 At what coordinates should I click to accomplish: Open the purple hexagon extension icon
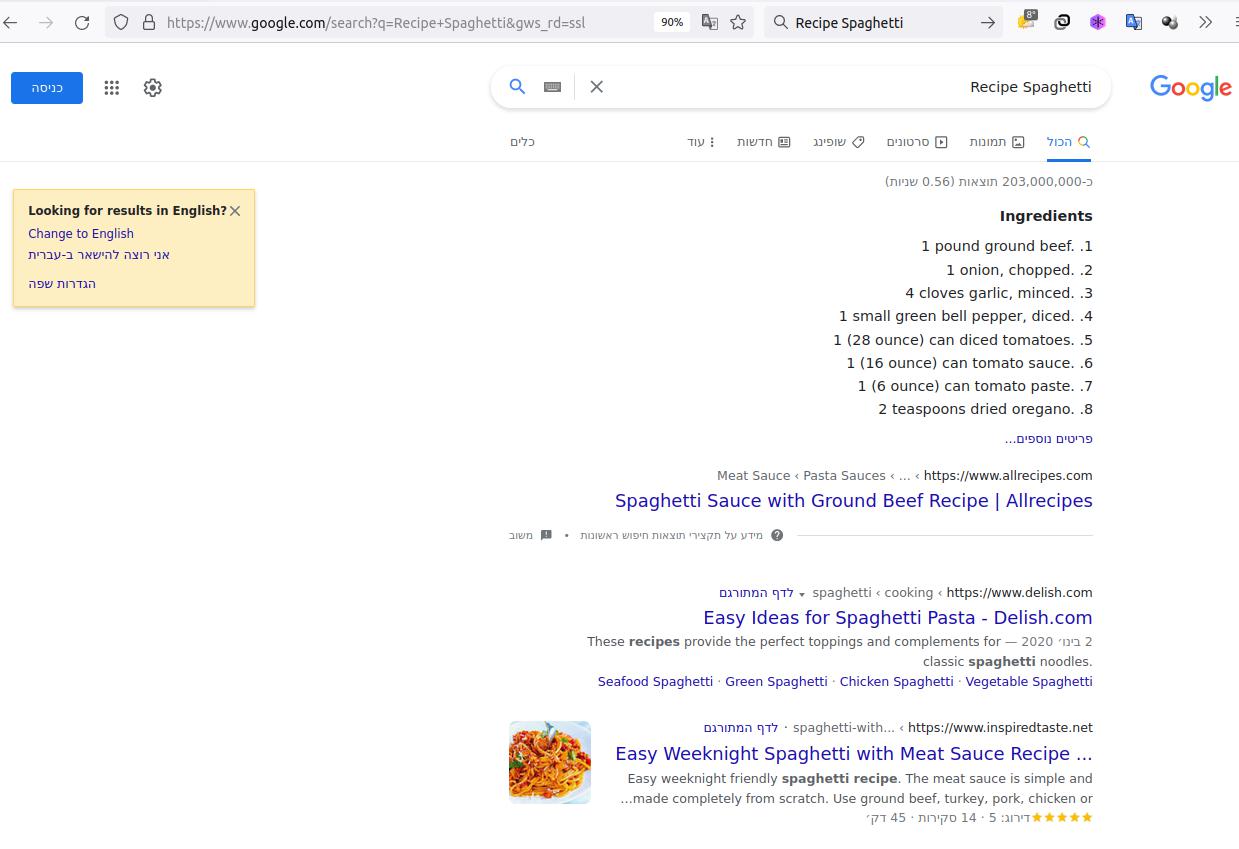point(1098,22)
